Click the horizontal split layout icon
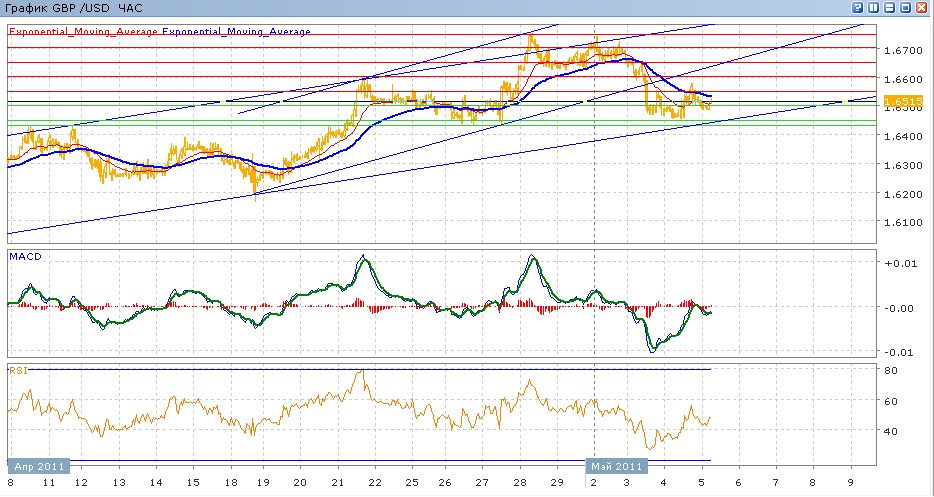934x497 pixels. [x=890, y=8]
